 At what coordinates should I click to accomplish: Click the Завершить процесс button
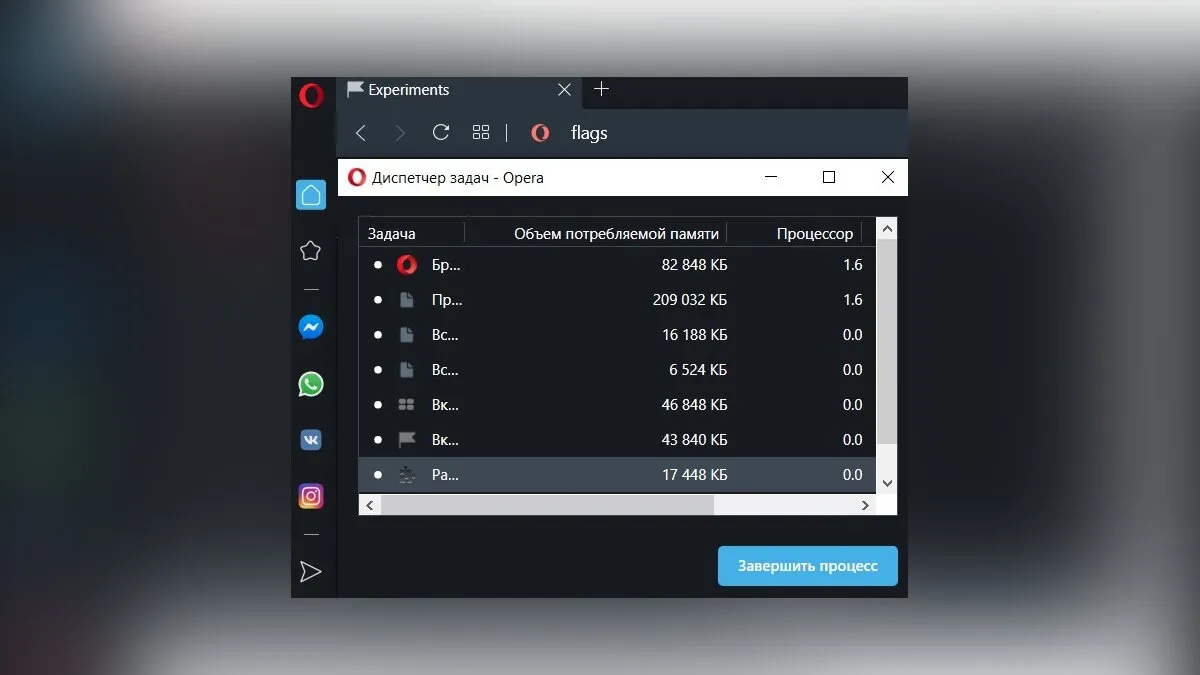(x=808, y=566)
